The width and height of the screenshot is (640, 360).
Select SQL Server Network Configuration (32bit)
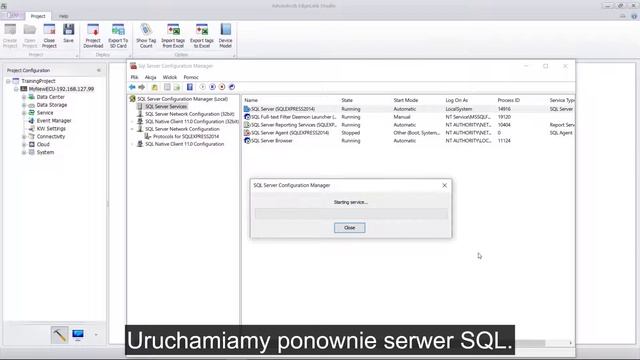point(190,114)
